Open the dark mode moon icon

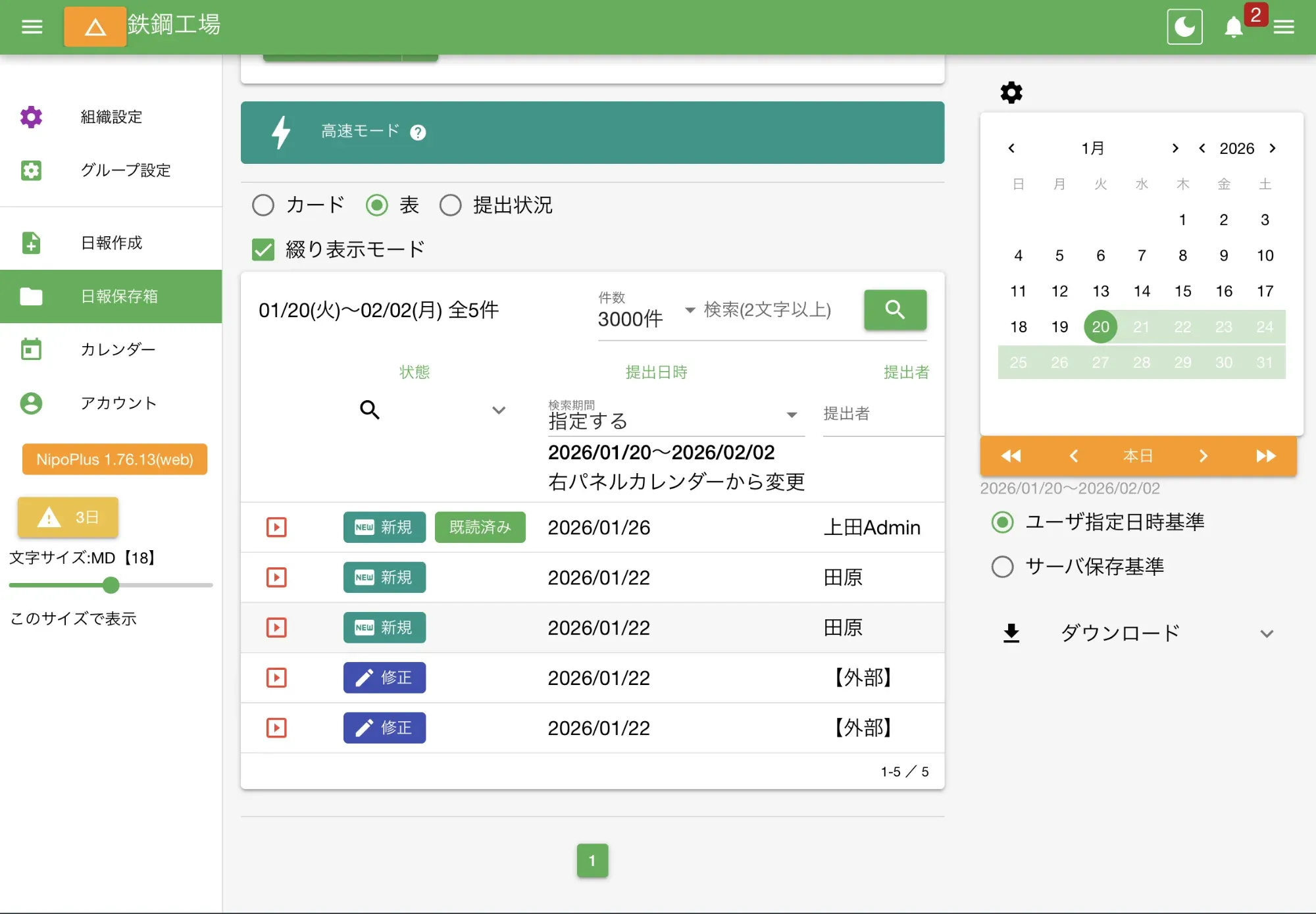click(1184, 26)
